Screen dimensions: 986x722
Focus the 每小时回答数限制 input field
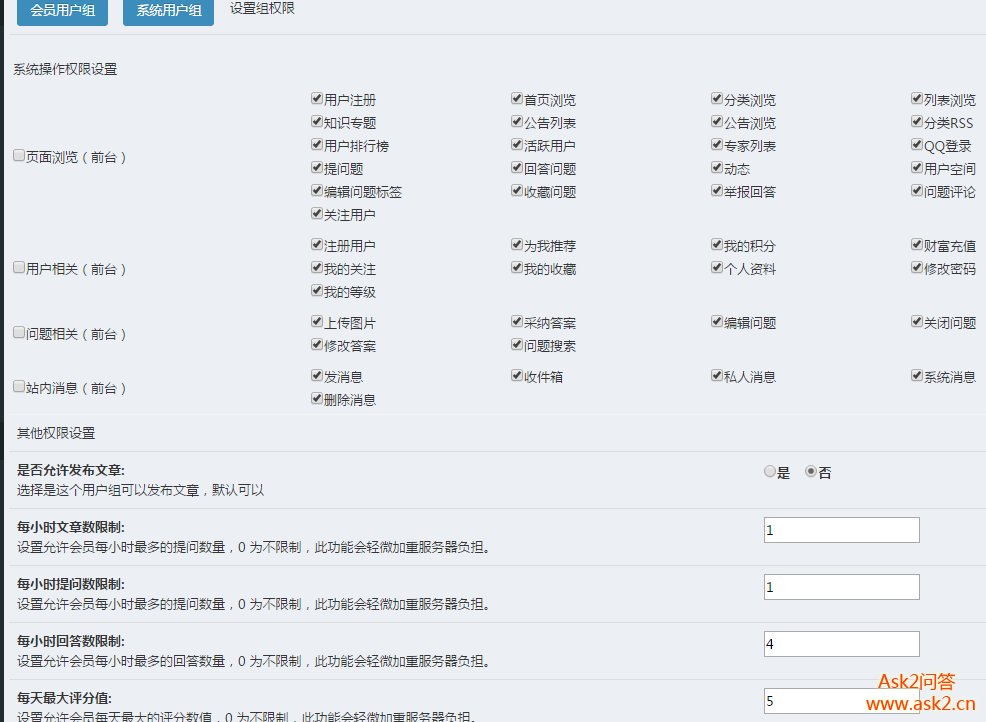[x=841, y=644]
